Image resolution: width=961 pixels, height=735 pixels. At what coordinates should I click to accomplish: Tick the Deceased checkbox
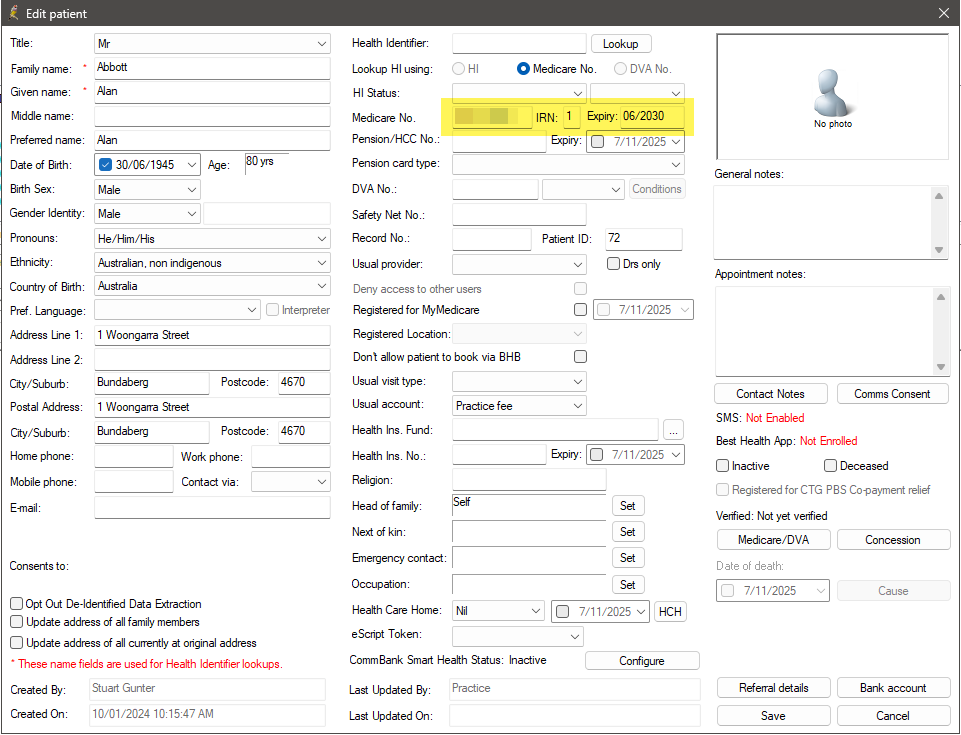coord(830,466)
